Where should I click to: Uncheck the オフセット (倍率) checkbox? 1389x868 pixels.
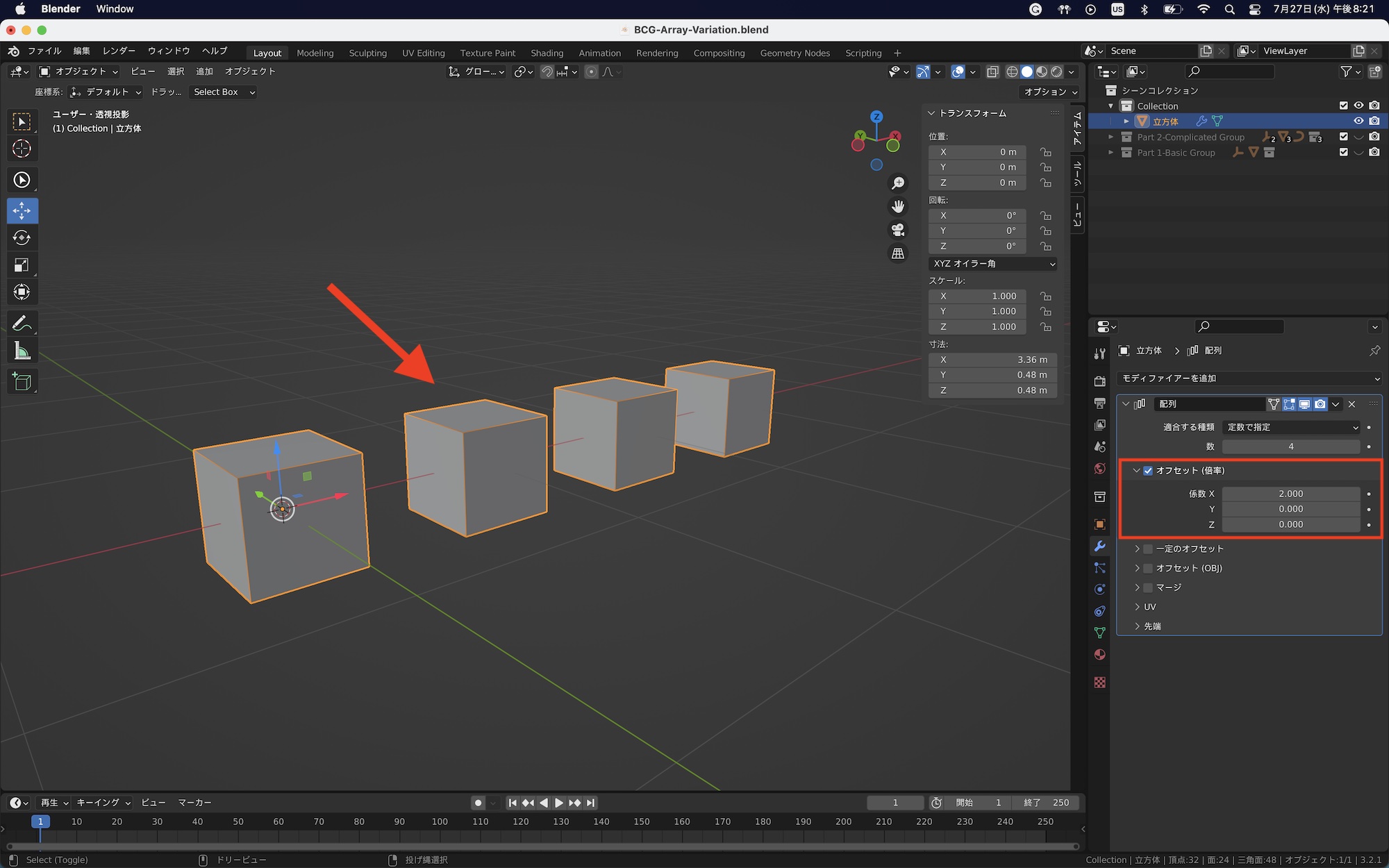pyautogui.click(x=1148, y=471)
